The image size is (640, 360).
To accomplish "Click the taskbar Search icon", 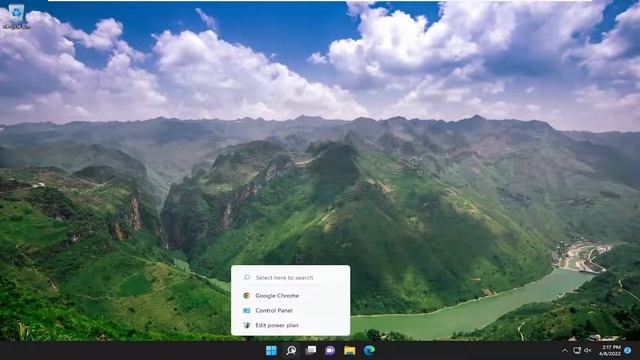I will [x=291, y=350].
